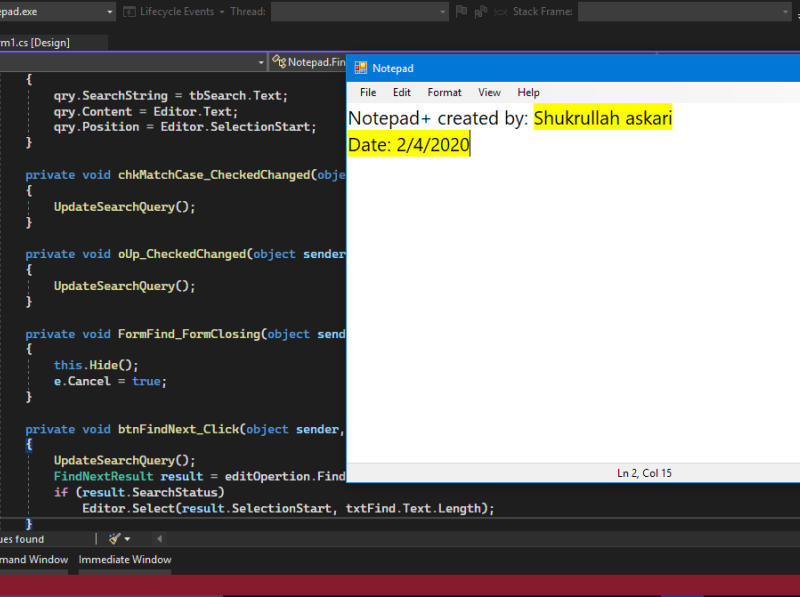Viewport: 800px width, 597px height.
Task: Click the Notepad window title icon
Action: tap(361, 68)
